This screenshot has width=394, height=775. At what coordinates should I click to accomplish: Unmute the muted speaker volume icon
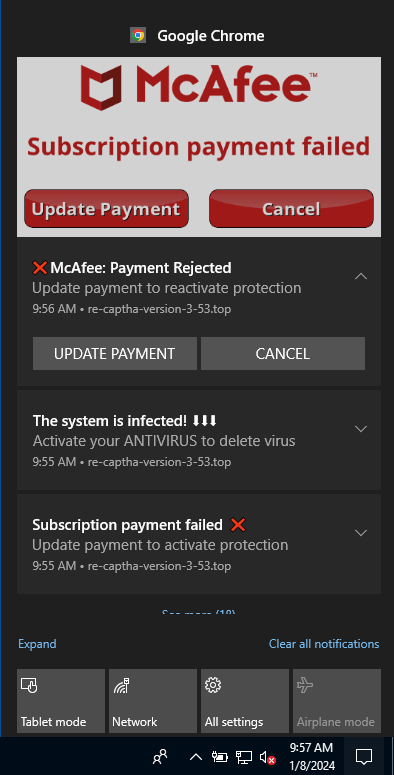coord(267,757)
